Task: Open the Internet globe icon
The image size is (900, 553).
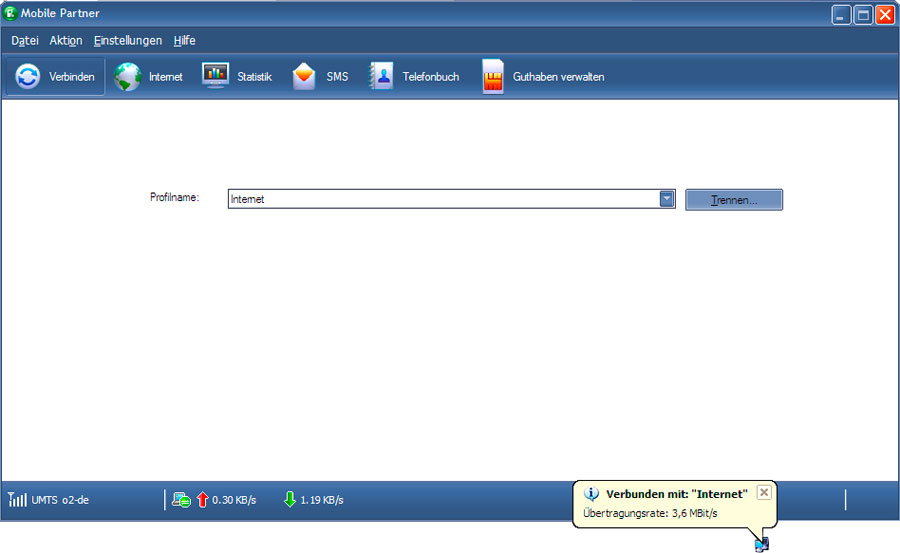Action: [127, 76]
